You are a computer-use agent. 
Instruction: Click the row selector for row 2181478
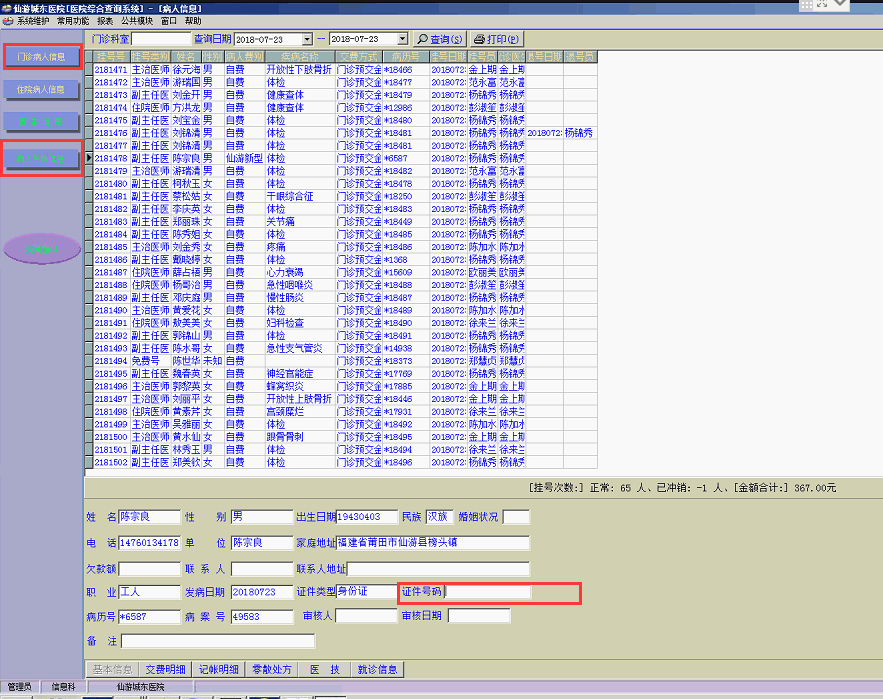[x=89, y=158]
